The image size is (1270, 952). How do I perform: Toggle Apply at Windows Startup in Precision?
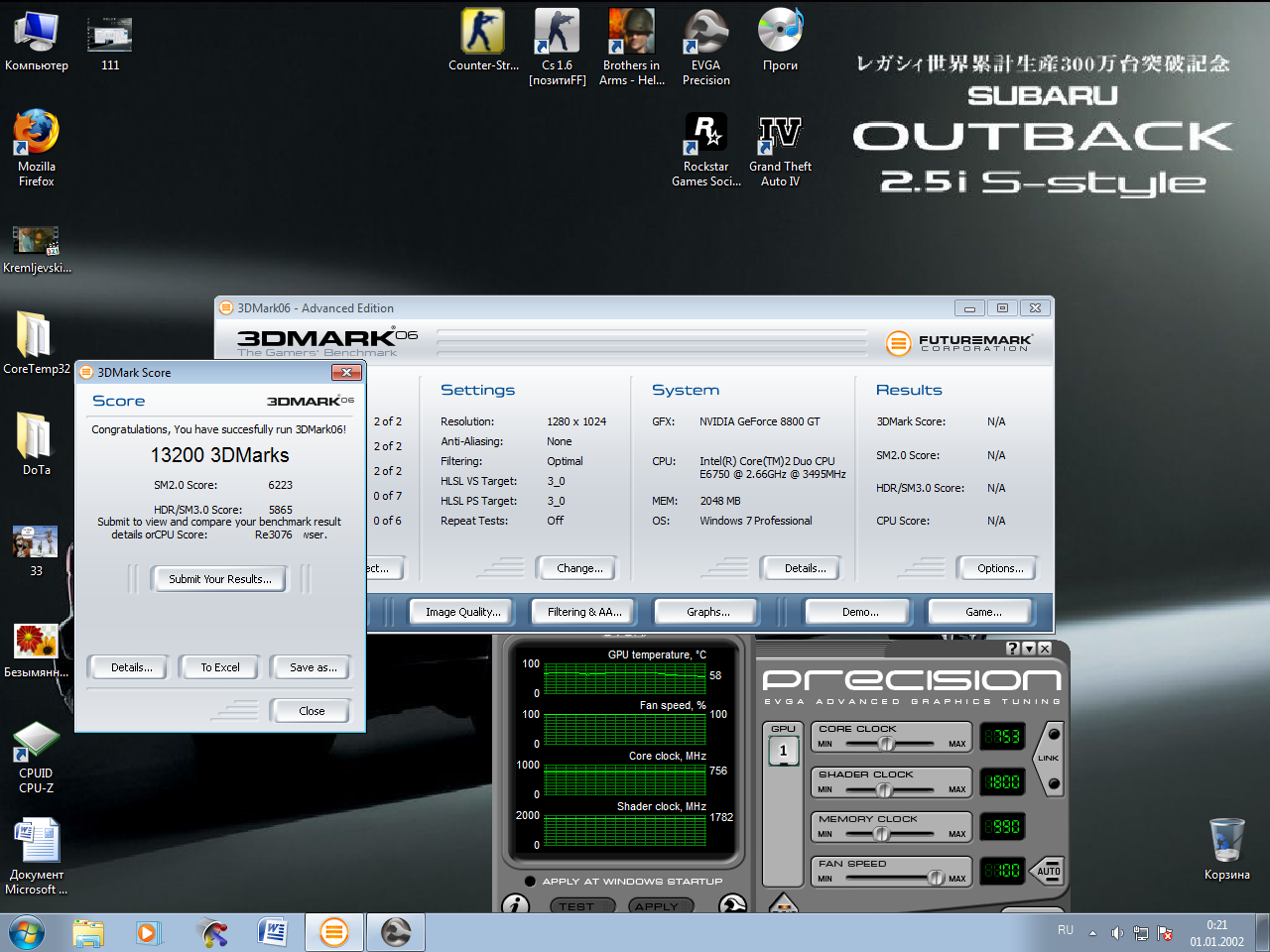point(532,881)
